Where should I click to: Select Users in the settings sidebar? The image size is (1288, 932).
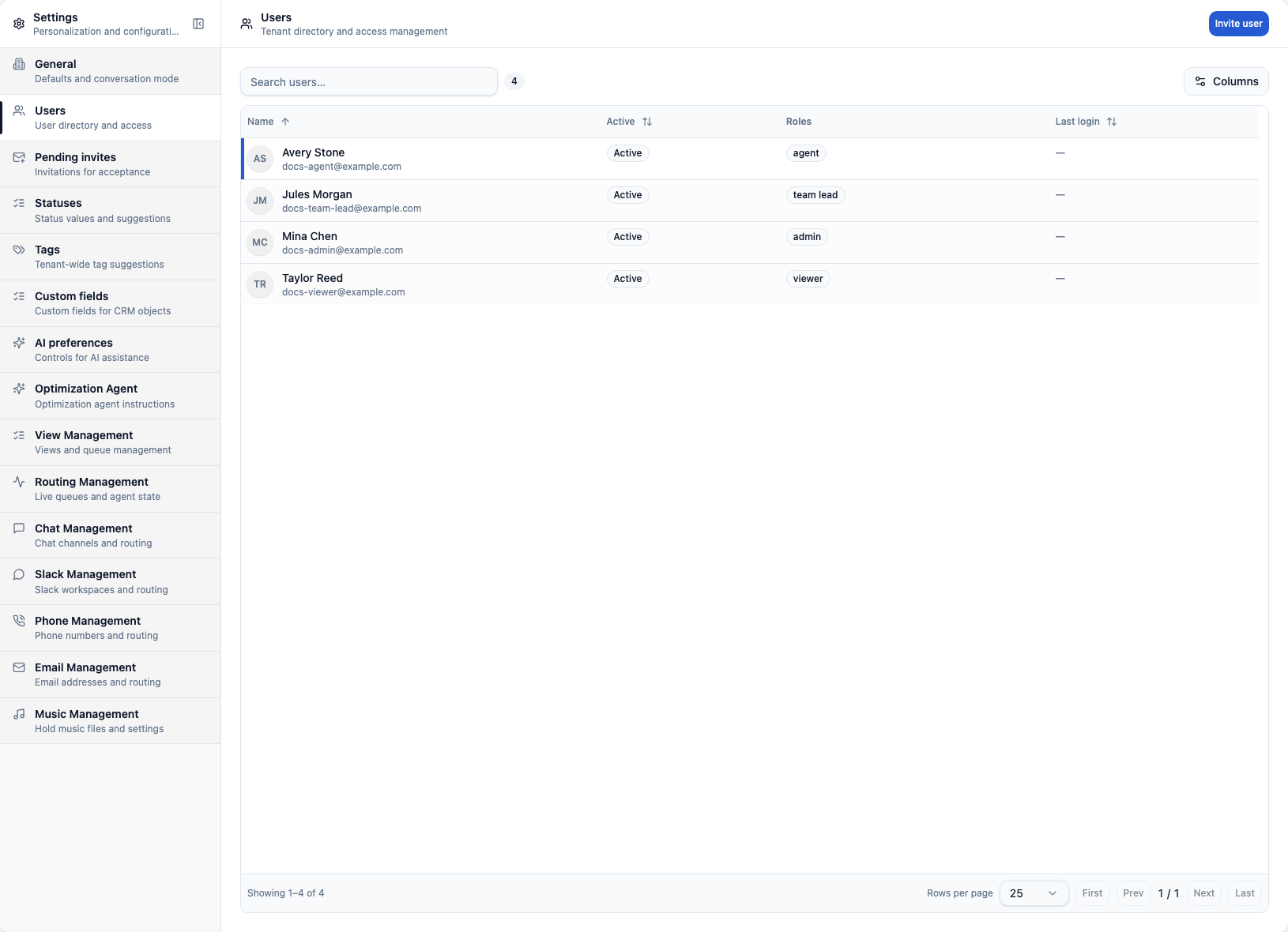coord(111,118)
